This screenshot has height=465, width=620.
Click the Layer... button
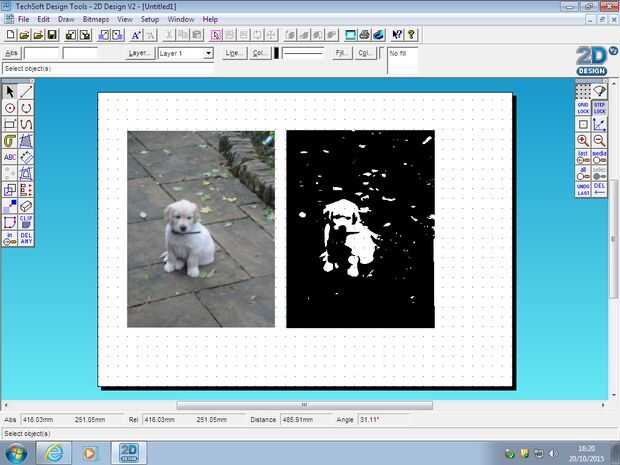click(x=140, y=53)
